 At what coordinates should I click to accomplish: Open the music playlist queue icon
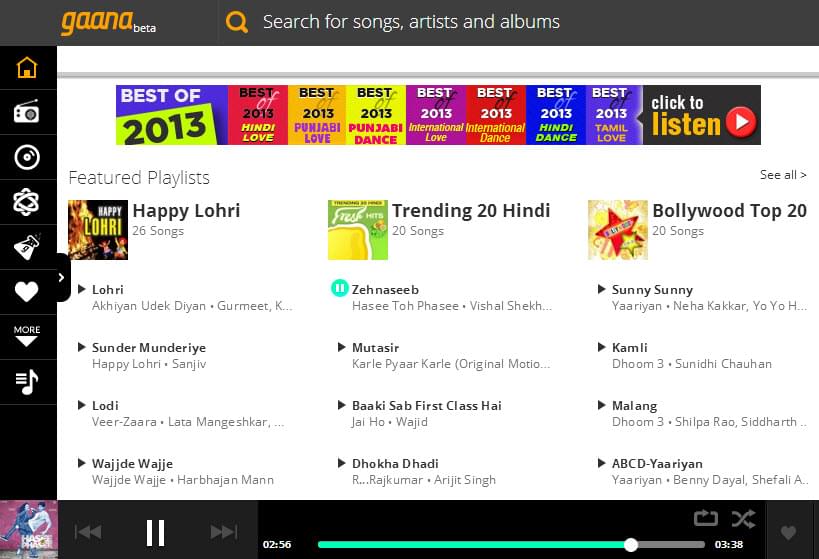pos(27,381)
